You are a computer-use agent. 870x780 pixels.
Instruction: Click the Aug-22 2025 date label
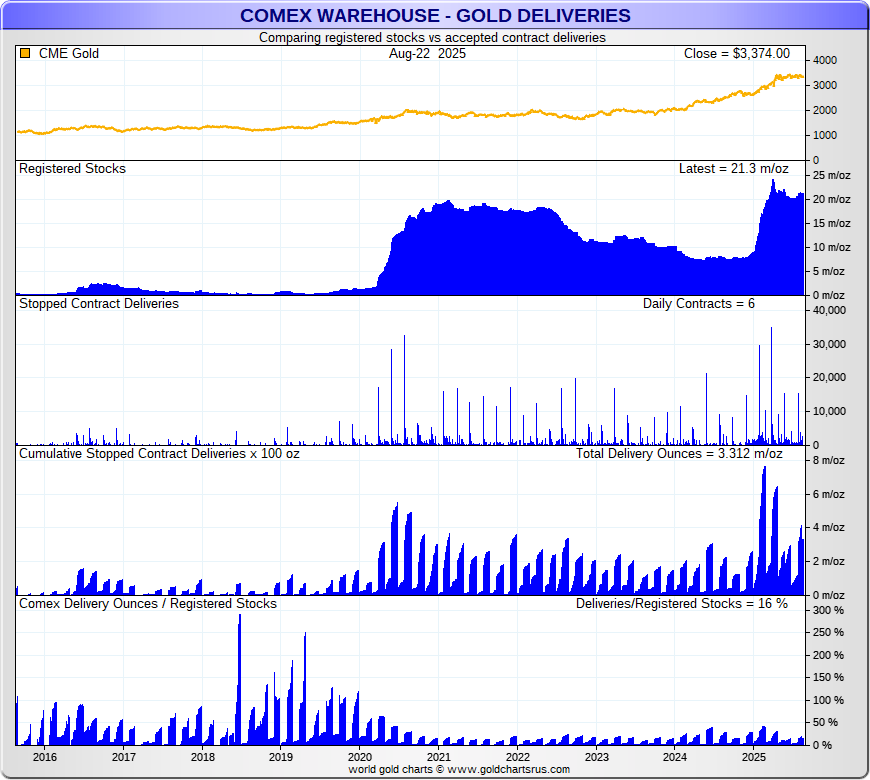pos(427,54)
